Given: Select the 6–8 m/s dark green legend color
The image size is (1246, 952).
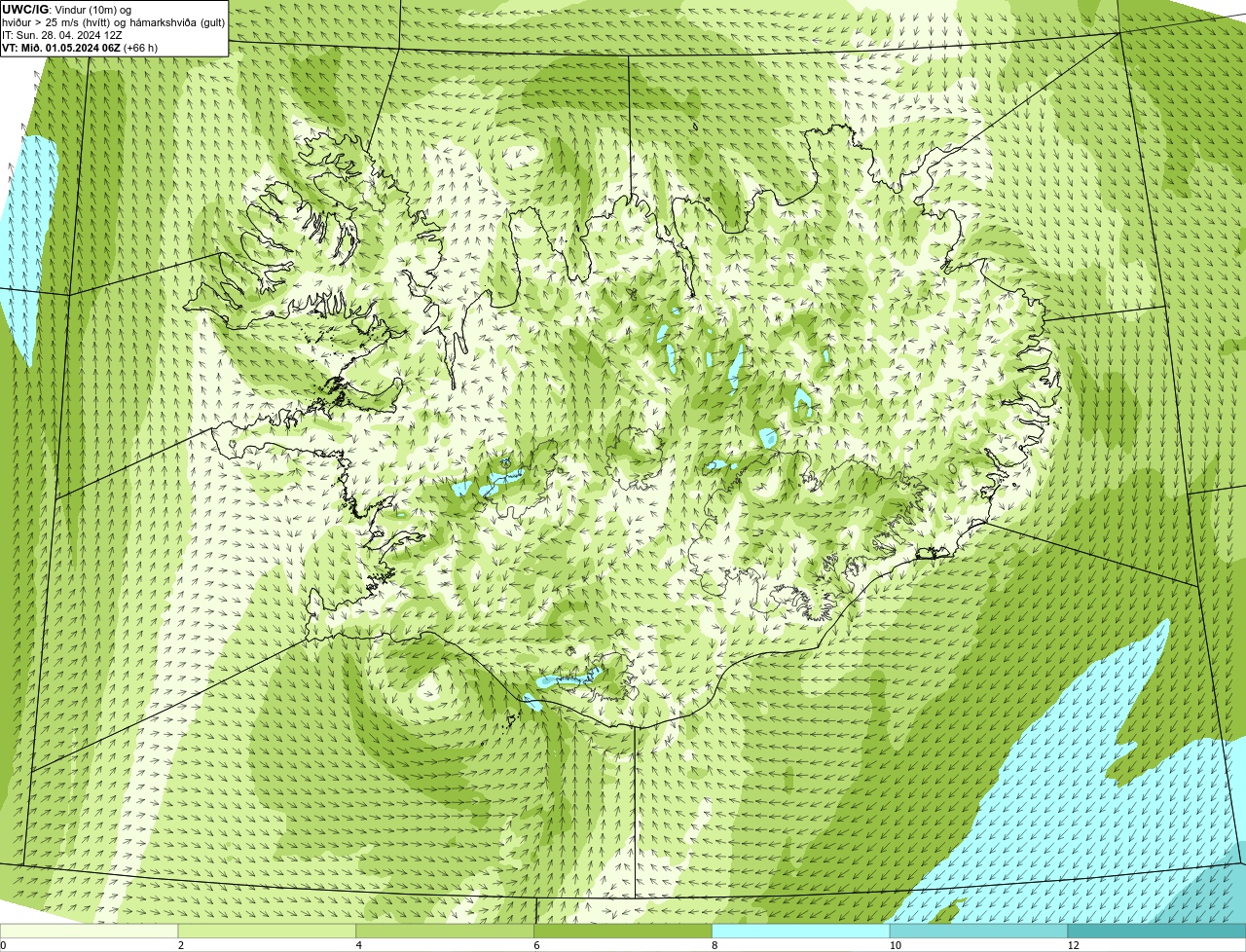Looking at the screenshot, I should coord(623,931).
